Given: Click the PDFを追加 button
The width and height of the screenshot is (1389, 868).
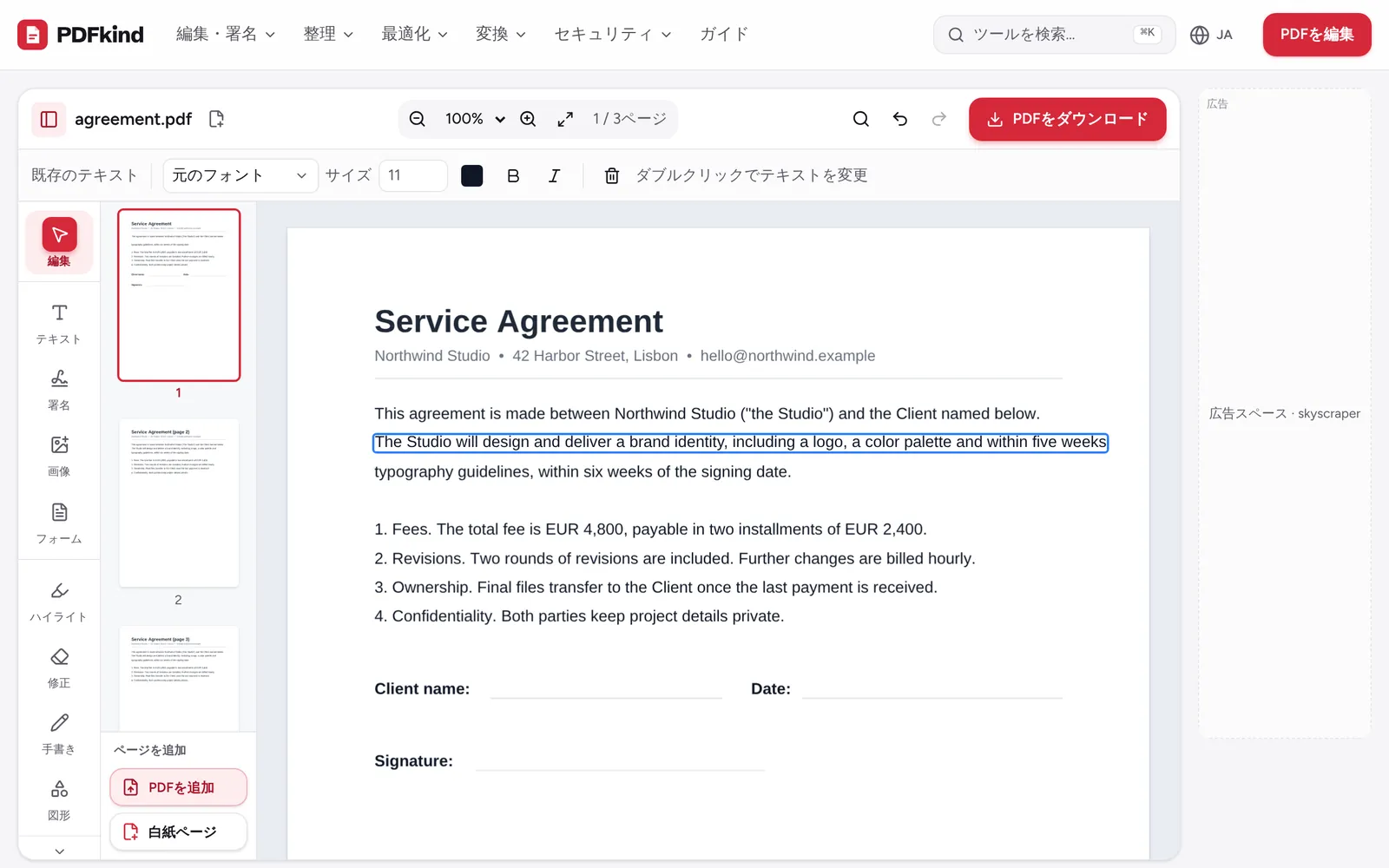Looking at the screenshot, I should (179, 787).
